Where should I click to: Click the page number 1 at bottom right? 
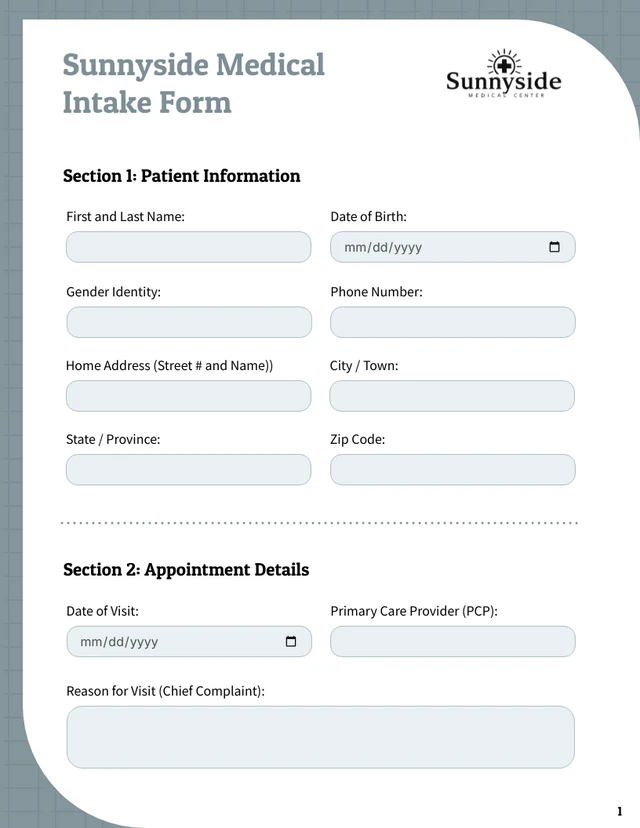[621, 809]
